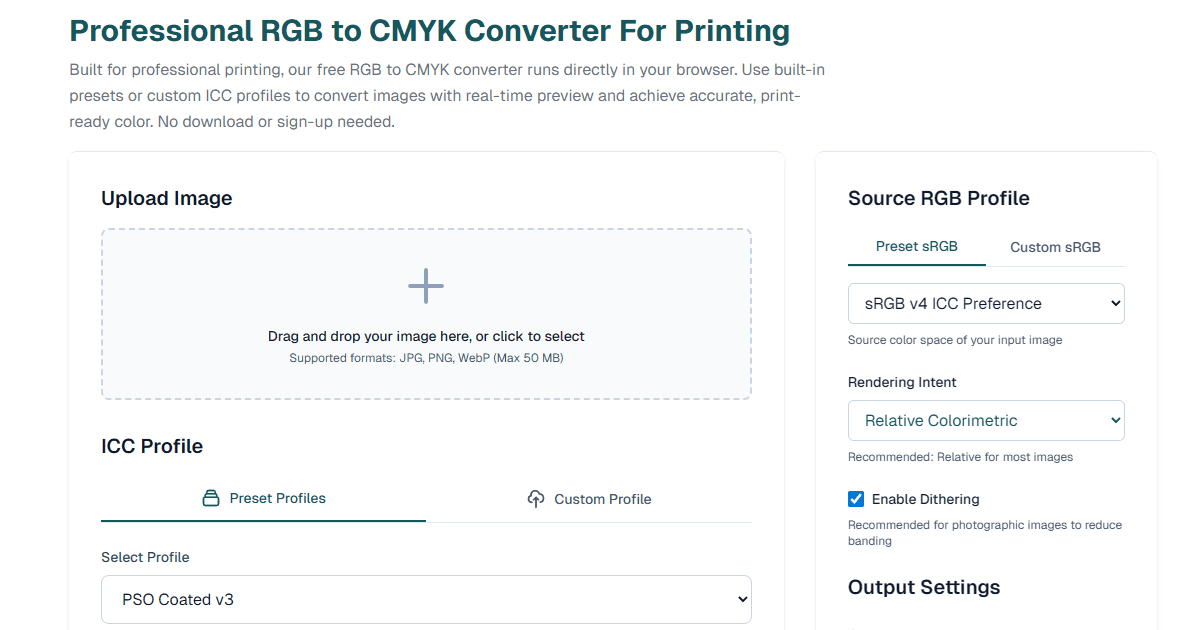The image size is (1200, 630).
Task: Open the Select Profile dropdown showing PSO Coated v3
Action: [426, 599]
